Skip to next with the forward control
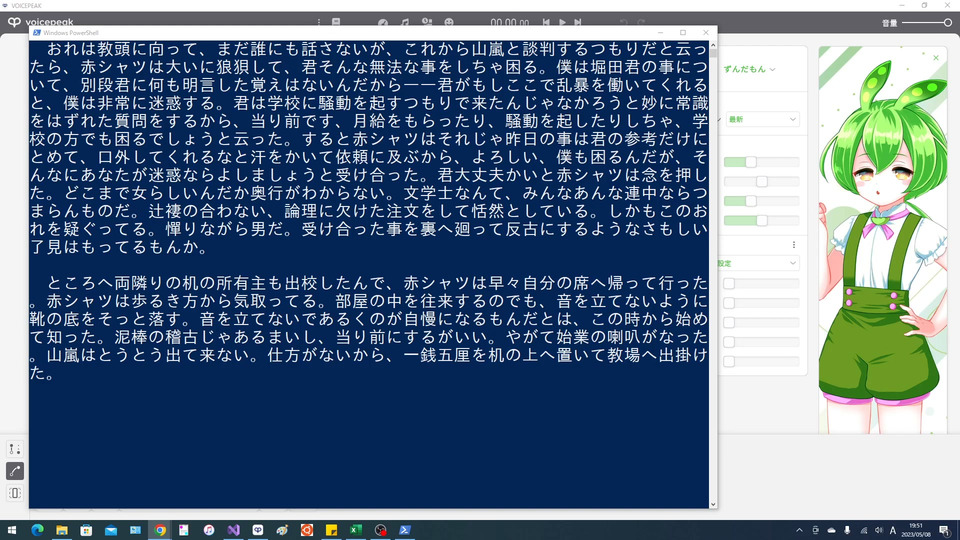The image size is (960, 540). coord(577,22)
